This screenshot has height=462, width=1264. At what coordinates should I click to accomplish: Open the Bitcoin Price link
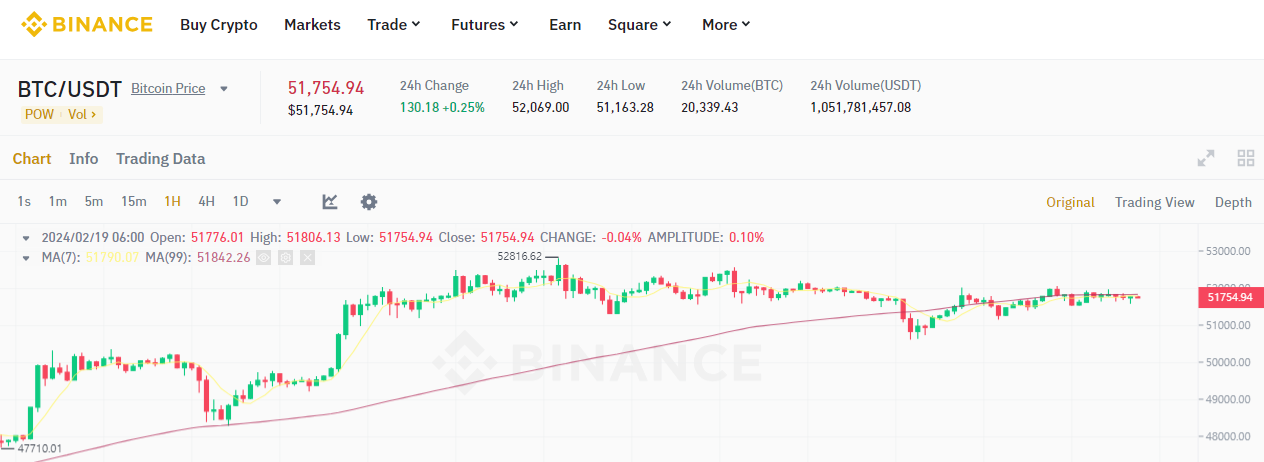[x=168, y=89]
